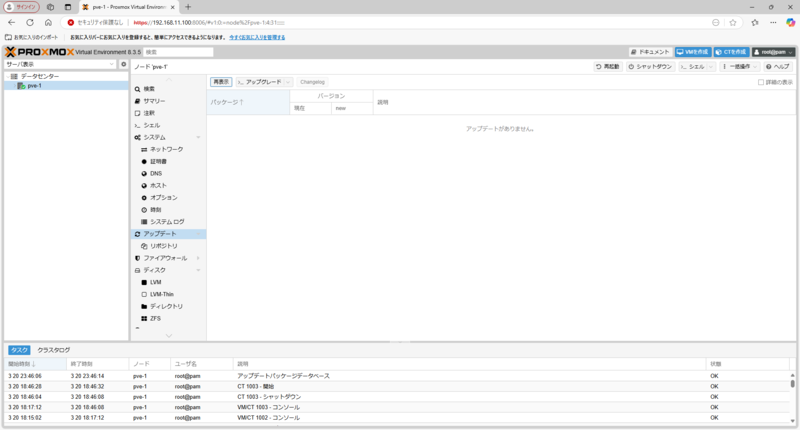800x430 pixels.
Task: Click the 時刻 clock icon
Action: [x=144, y=210]
